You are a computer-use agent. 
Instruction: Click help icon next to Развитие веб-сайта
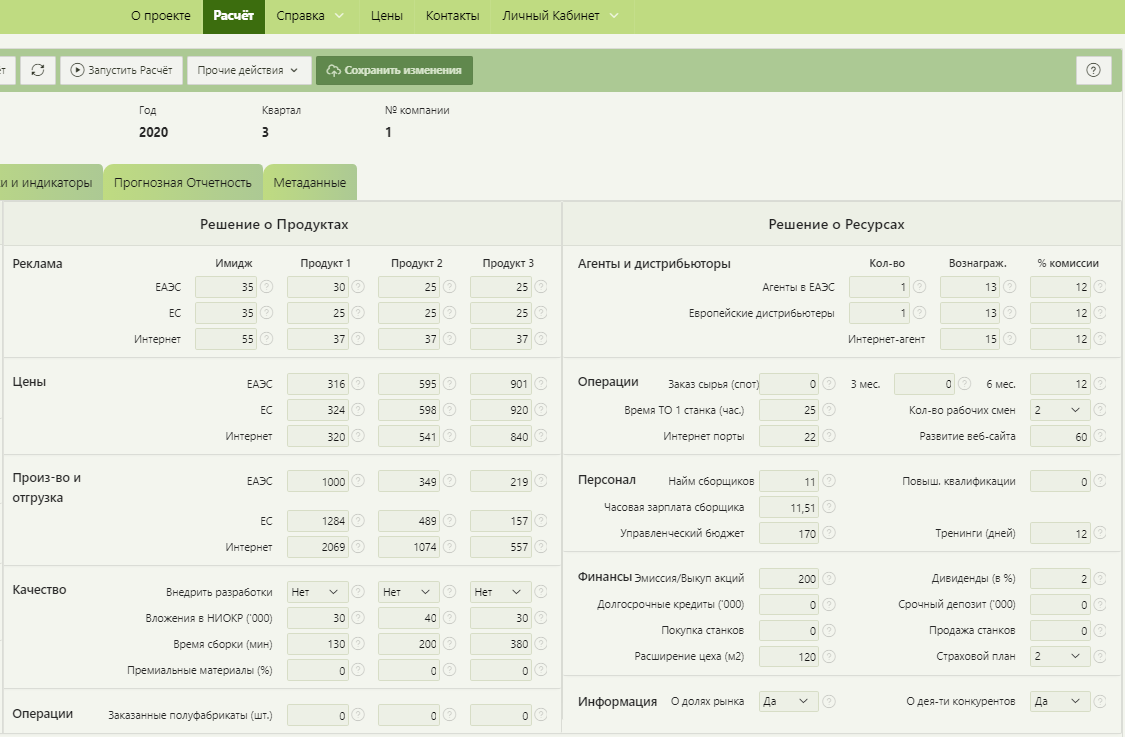[1101, 436]
